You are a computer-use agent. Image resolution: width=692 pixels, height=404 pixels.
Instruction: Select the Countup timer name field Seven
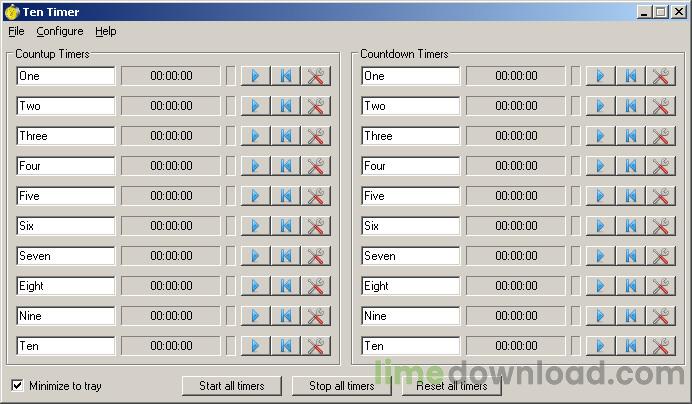click(x=66, y=256)
